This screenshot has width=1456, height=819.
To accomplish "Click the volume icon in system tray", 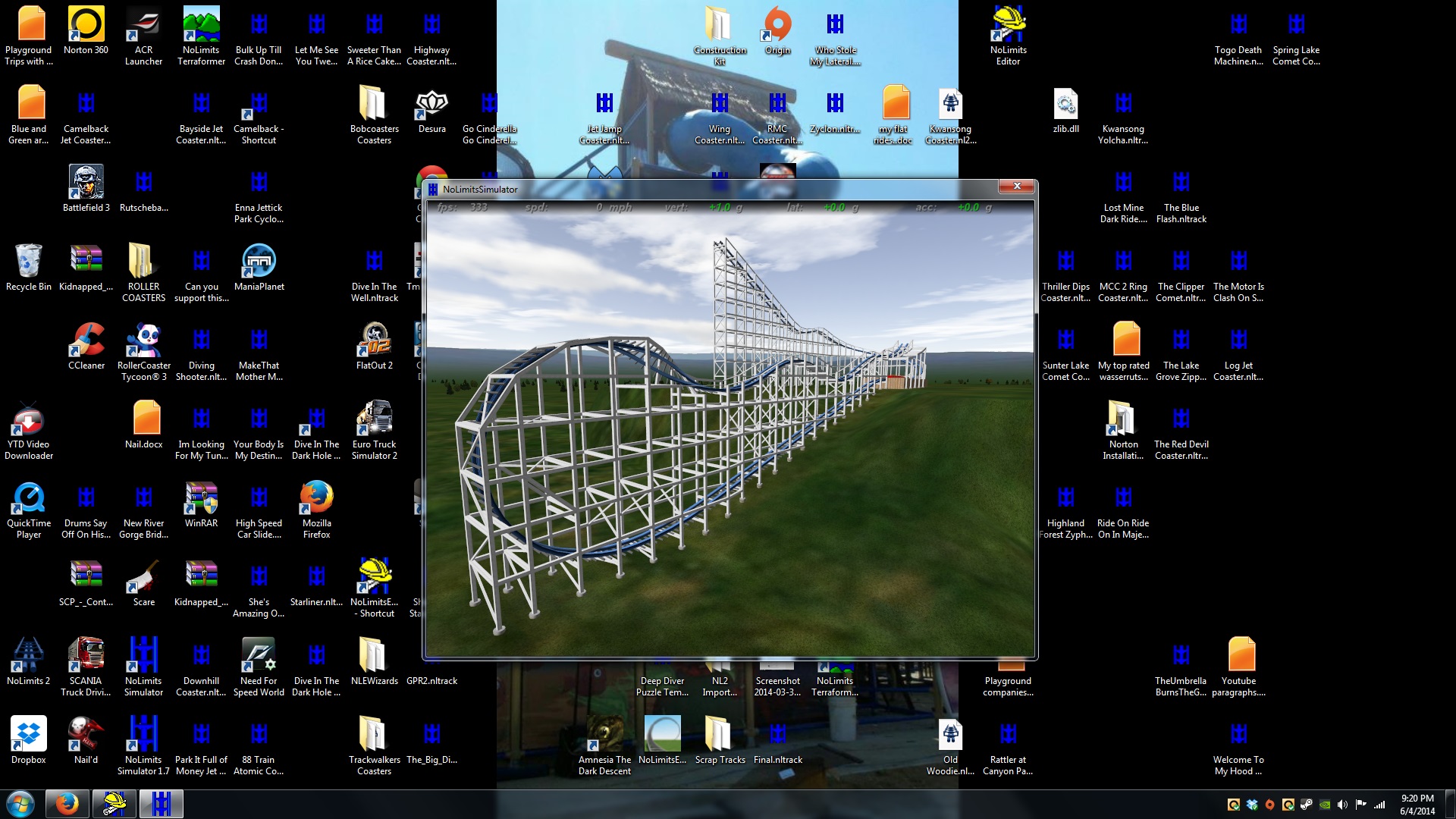I will 1342,805.
